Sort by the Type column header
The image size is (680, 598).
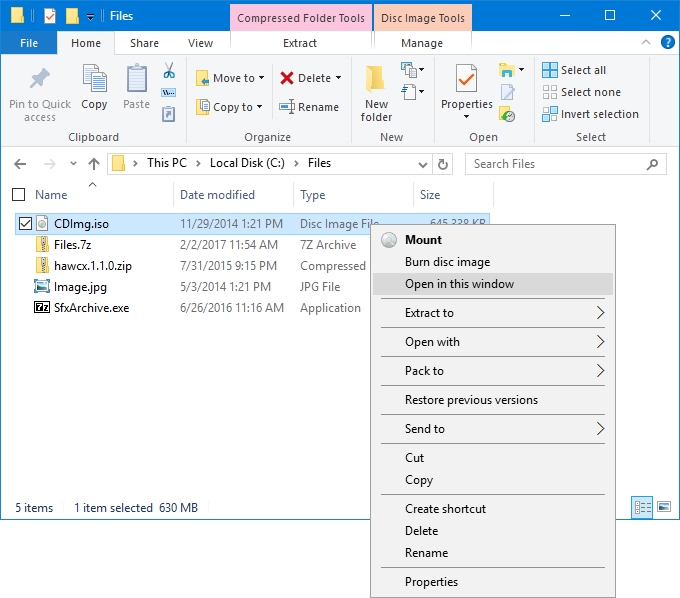354,195
